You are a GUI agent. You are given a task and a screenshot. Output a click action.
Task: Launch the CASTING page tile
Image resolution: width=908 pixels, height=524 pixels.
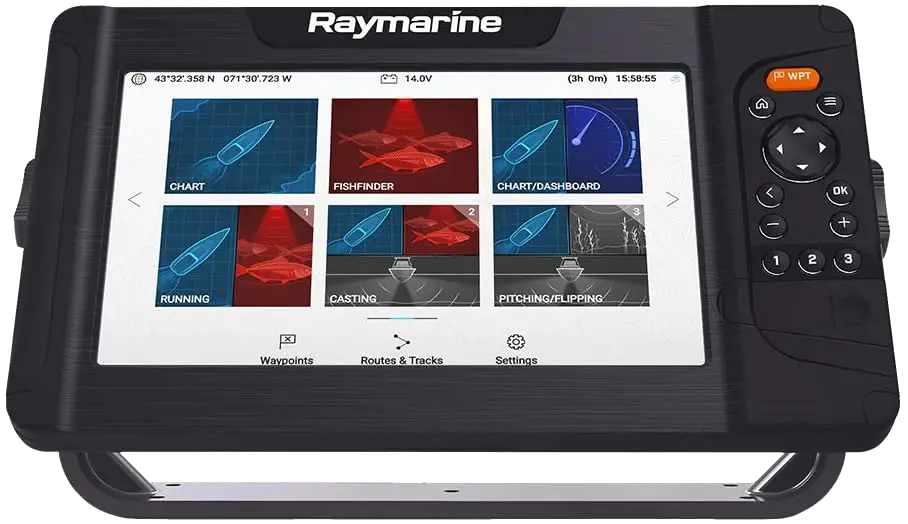[x=402, y=256]
